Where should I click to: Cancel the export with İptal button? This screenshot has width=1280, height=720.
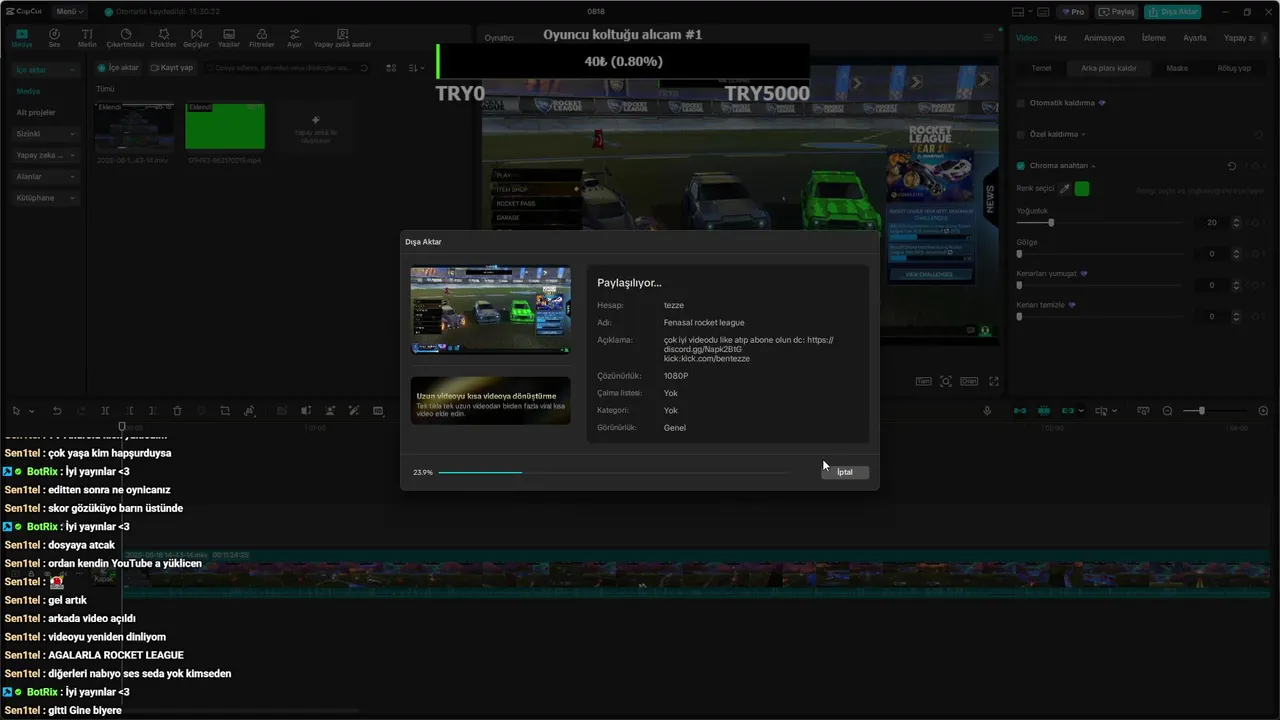[845, 472]
